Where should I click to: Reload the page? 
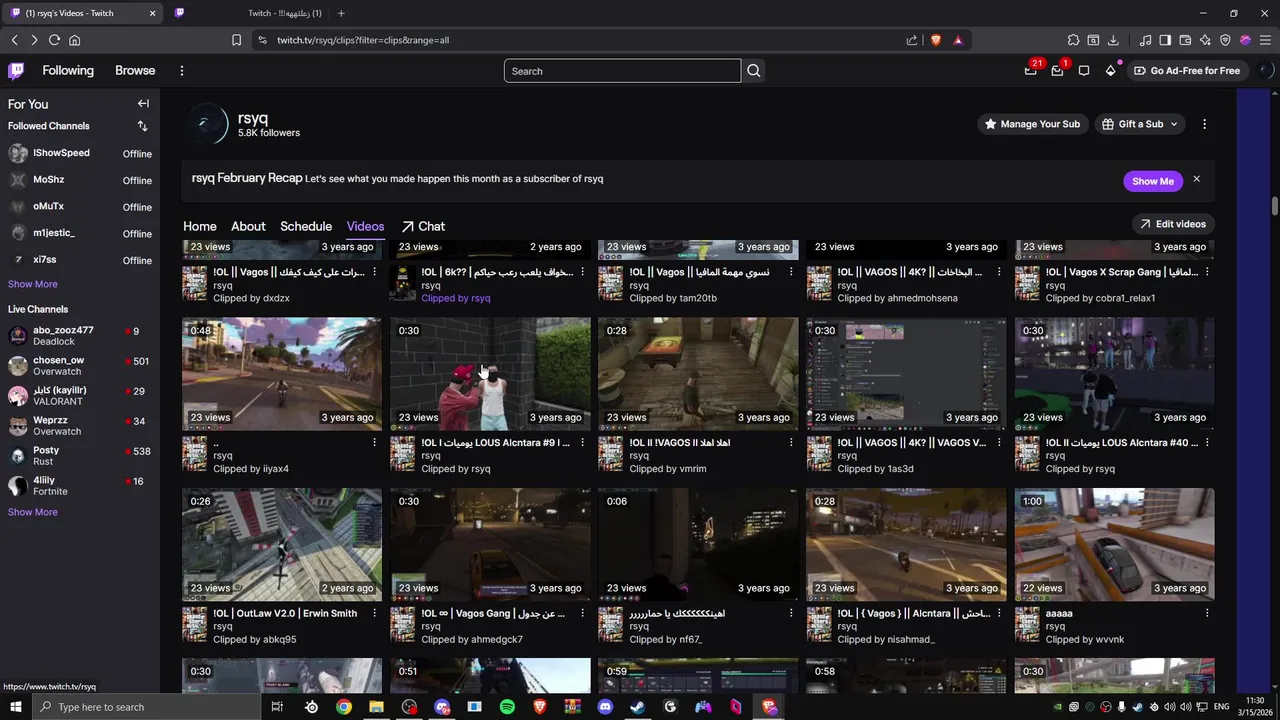(54, 40)
